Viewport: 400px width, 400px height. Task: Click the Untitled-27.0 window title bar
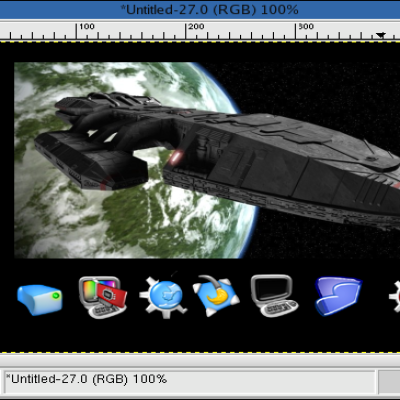point(200,9)
